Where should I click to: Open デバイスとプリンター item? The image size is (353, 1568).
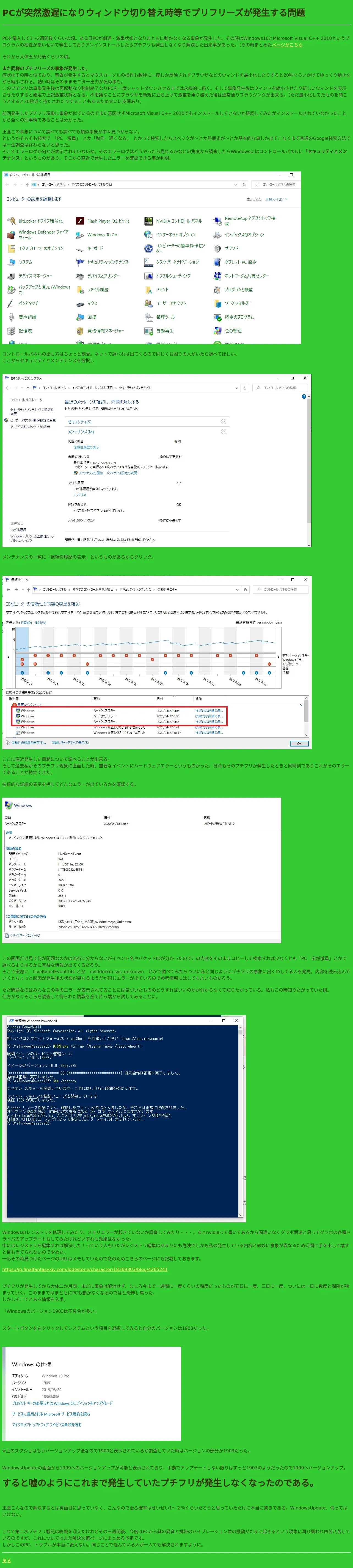pos(97,276)
